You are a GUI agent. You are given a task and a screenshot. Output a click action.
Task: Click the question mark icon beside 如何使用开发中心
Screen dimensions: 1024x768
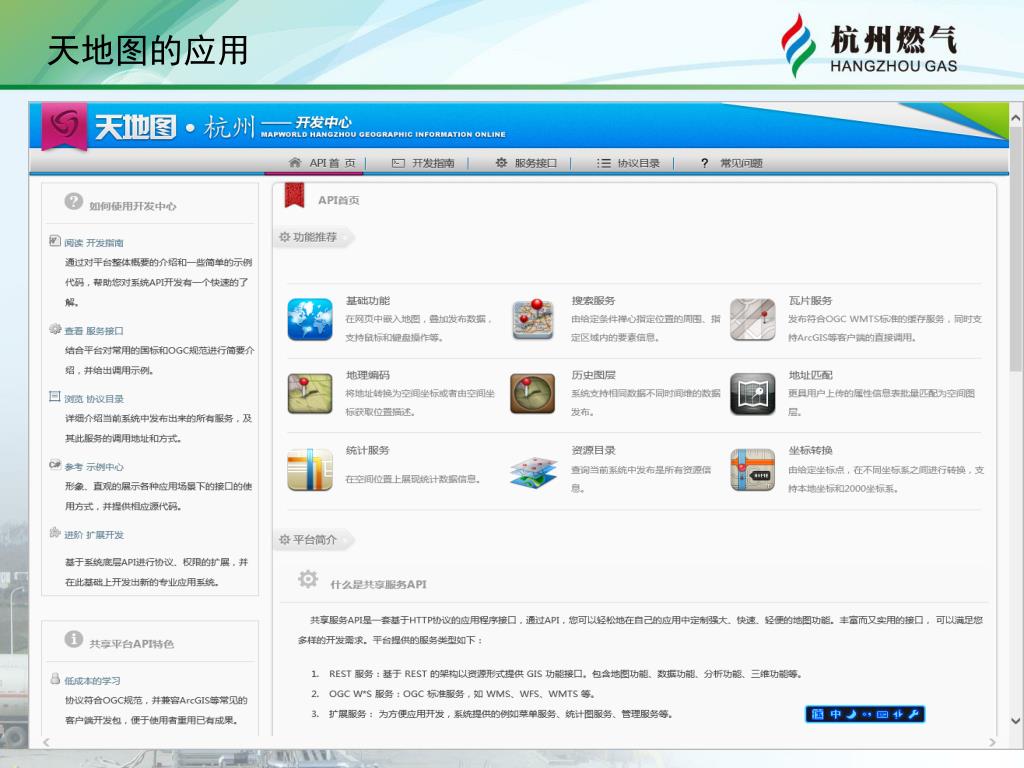(74, 201)
